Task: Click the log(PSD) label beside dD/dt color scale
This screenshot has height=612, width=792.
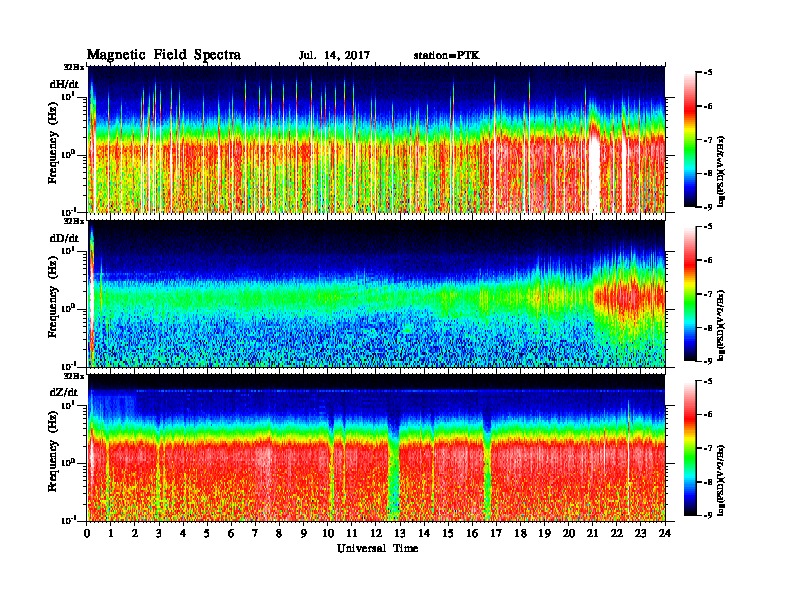Action: [x=722, y=325]
